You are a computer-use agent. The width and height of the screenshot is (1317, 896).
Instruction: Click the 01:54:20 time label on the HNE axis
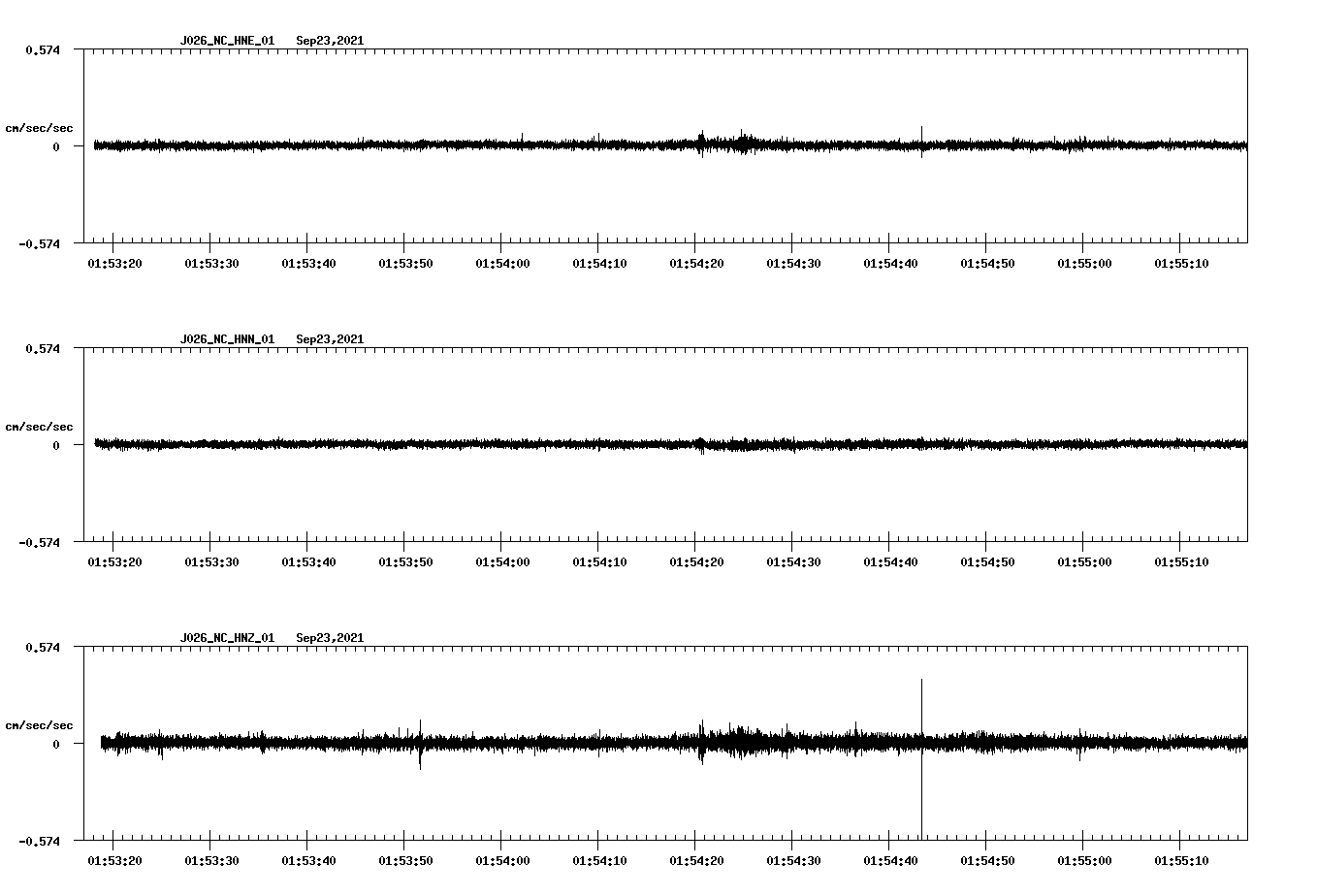click(696, 264)
